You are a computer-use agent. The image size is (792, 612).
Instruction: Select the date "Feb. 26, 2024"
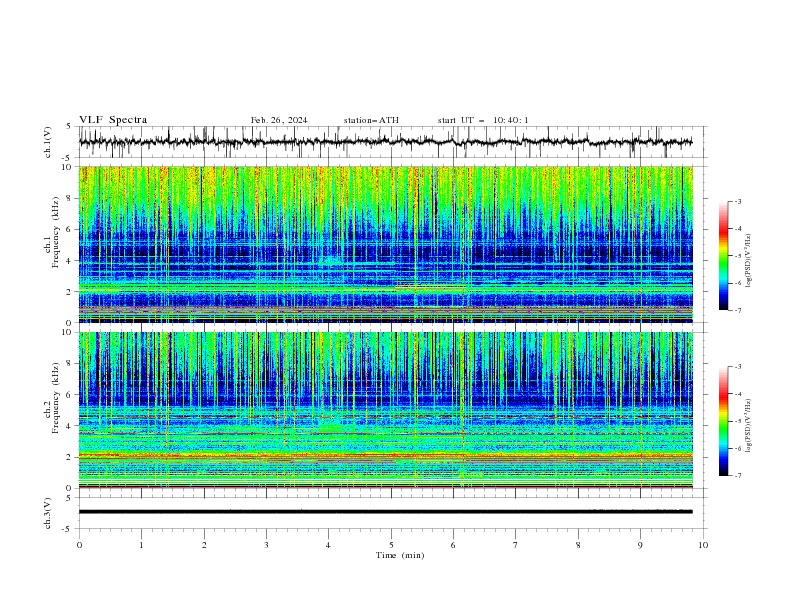[x=279, y=120]
